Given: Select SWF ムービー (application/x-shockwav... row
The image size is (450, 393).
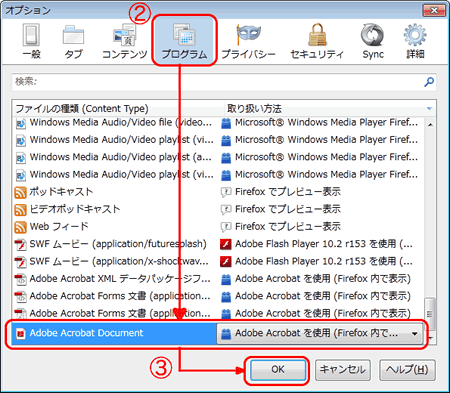Looking at the screenshot, I should click(x=218, y=261).
